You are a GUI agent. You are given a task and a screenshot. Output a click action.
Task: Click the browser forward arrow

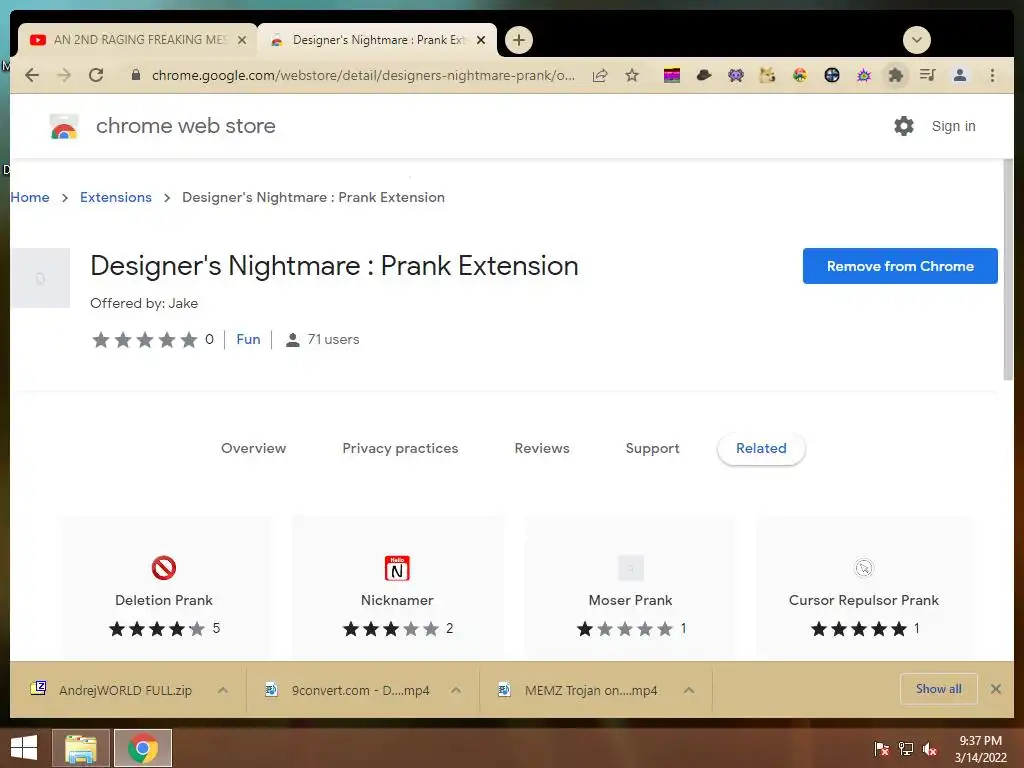[x=64, y=75]
